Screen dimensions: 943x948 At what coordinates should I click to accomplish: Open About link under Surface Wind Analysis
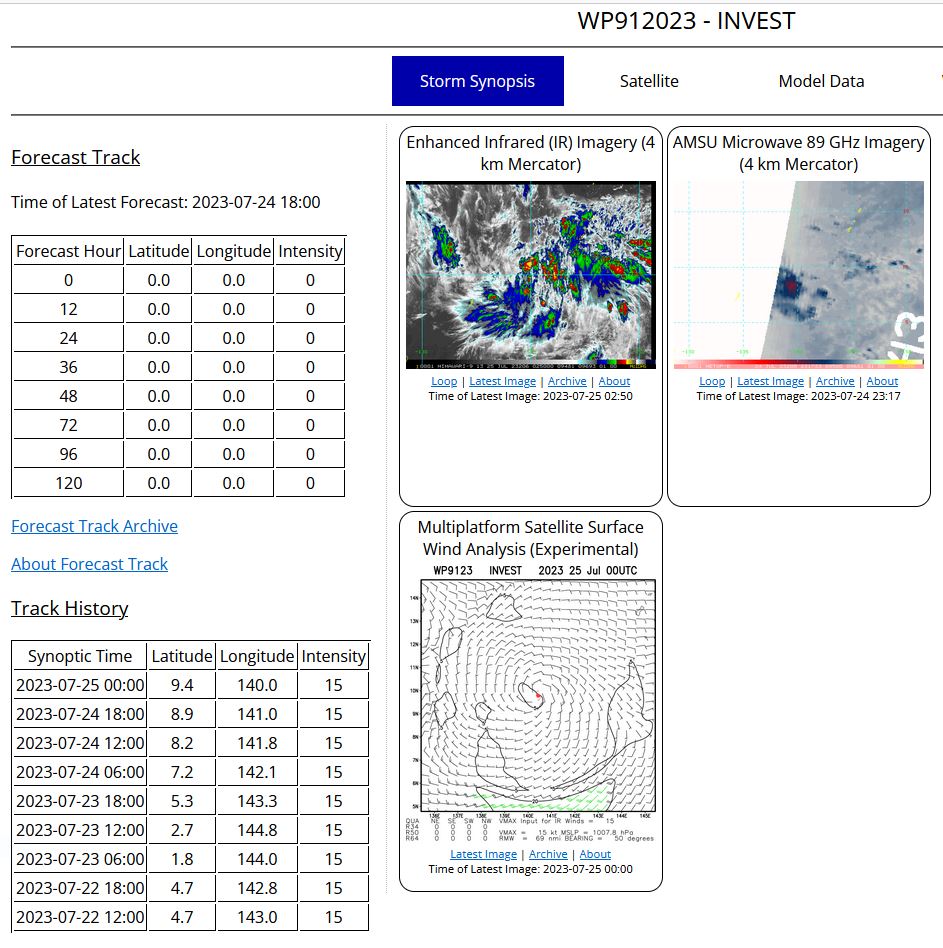point(595,854)
